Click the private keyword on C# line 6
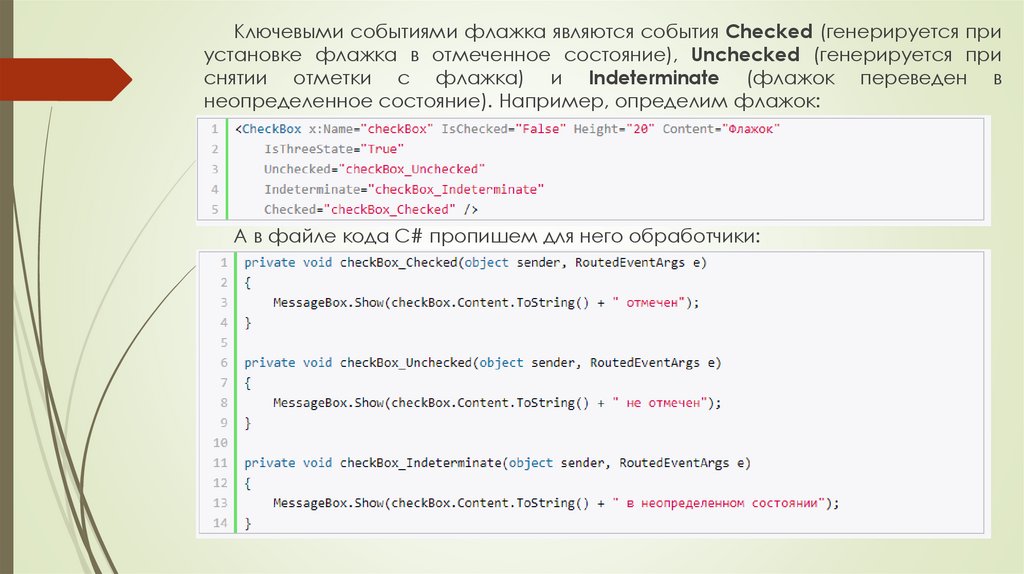Image resolution: width=1024 pixels, height=574 pixels. [x=270, y=362]
